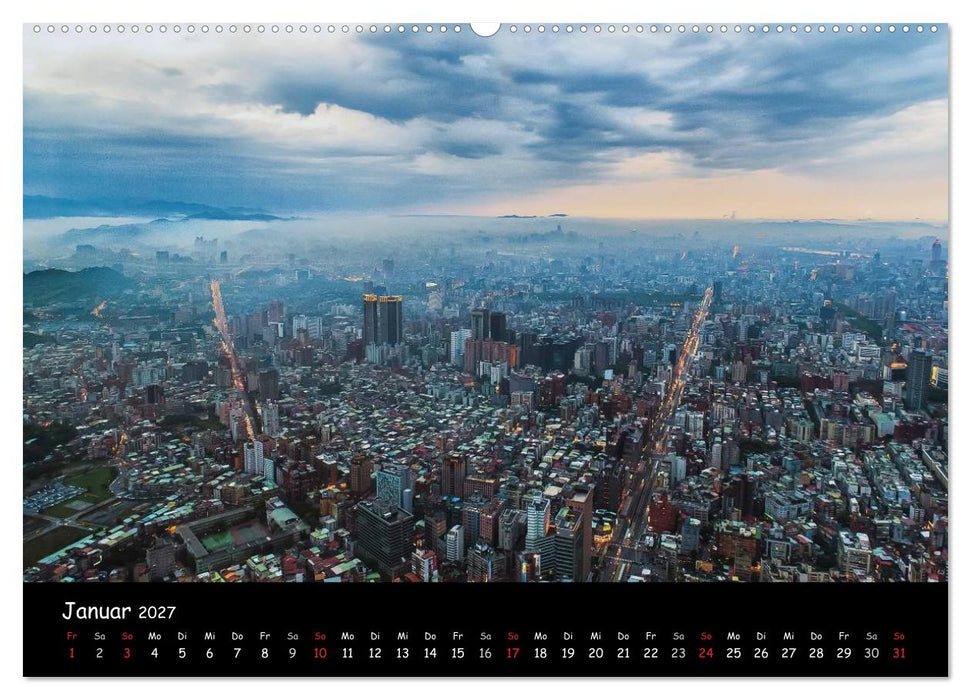Select date 12
Screen dimensions: 971x700
[x=375, y=653]
